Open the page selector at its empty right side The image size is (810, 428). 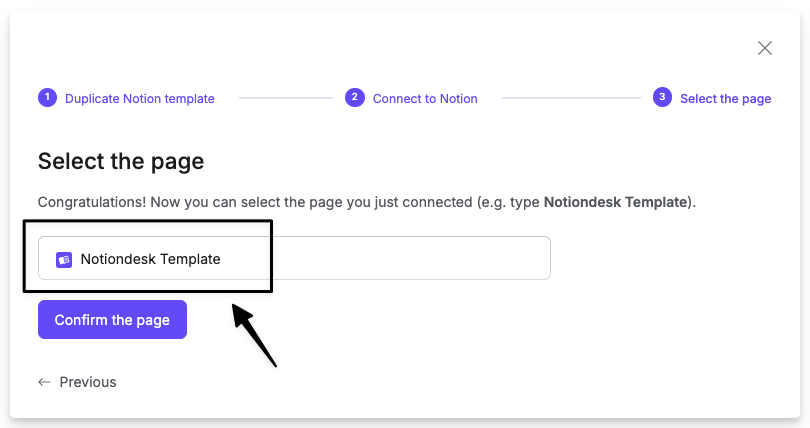[411, 258]
